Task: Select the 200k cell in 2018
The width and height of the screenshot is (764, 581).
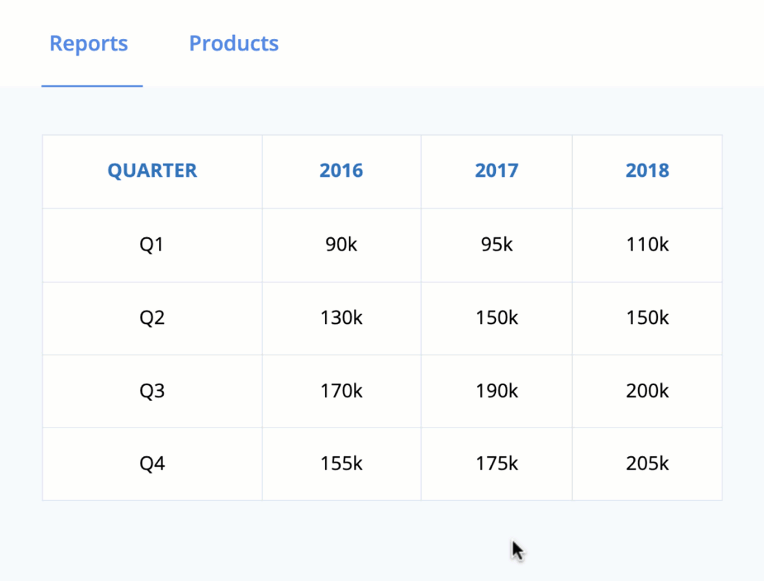Action: point(647,391)
